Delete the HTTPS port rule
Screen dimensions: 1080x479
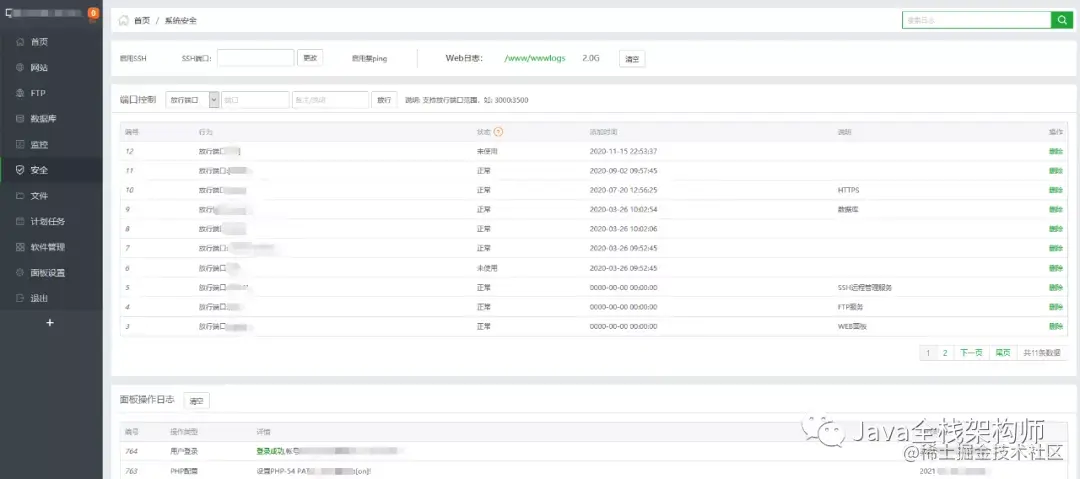(x=1055, y=190)
